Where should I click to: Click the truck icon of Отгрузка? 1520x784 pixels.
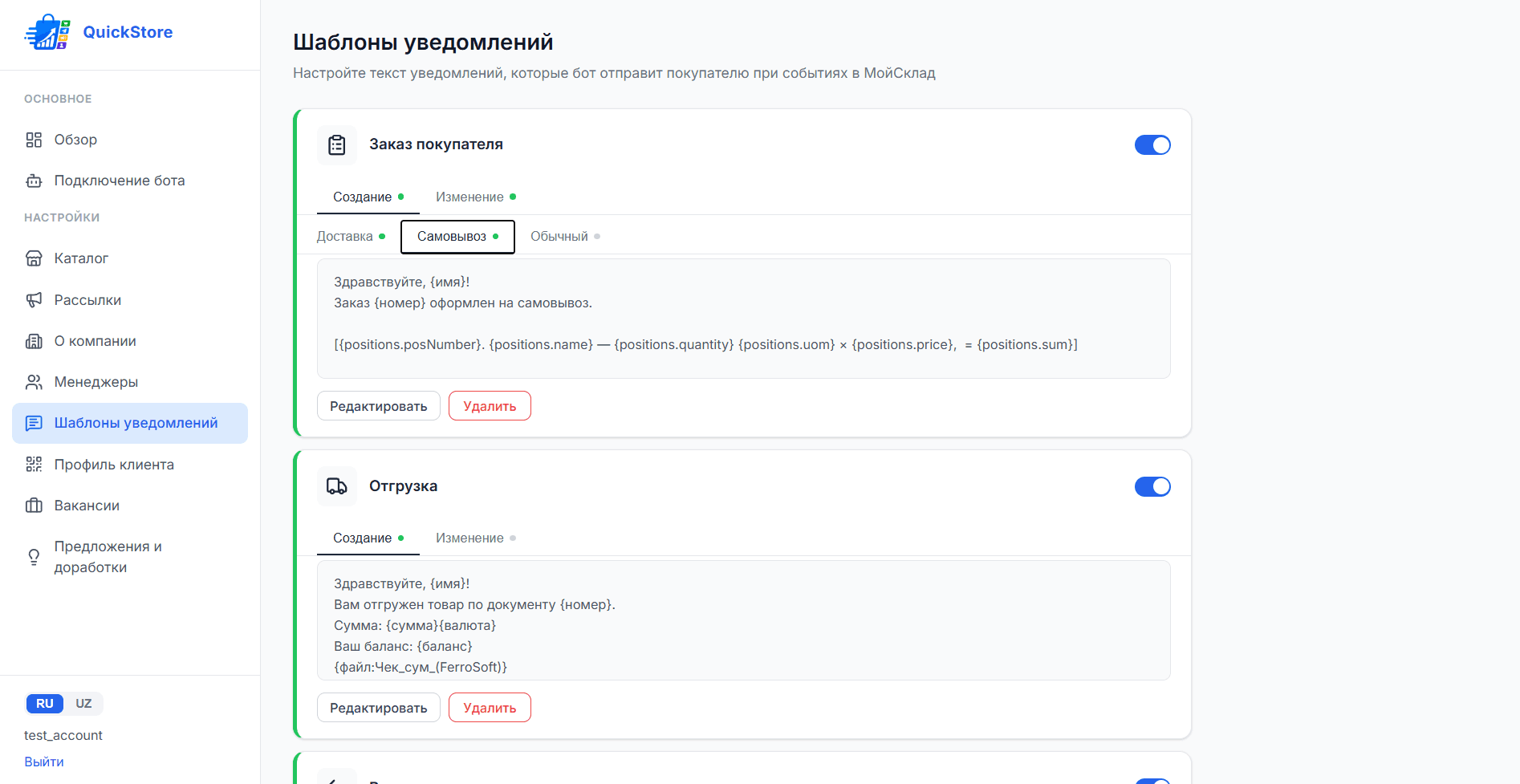(x=337, y=486)
